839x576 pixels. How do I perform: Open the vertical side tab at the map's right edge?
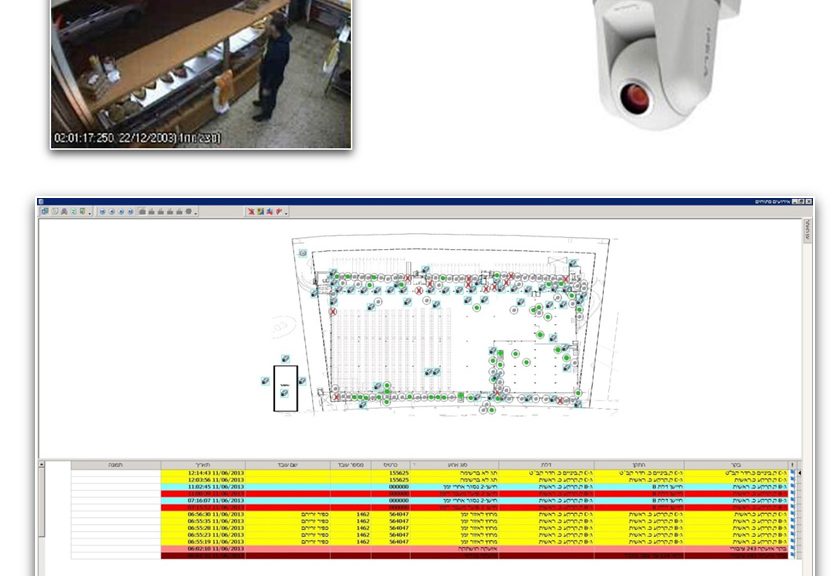coord(807,231)
